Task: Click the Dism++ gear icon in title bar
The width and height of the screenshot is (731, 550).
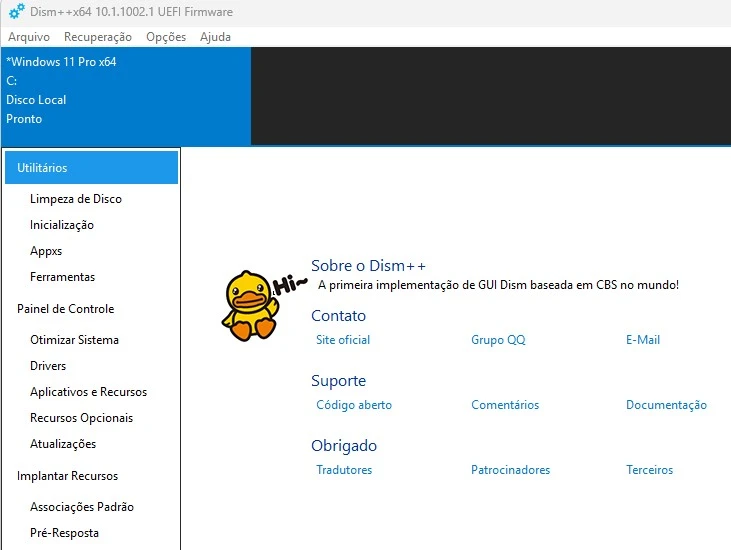Action: tap(16, 11)
